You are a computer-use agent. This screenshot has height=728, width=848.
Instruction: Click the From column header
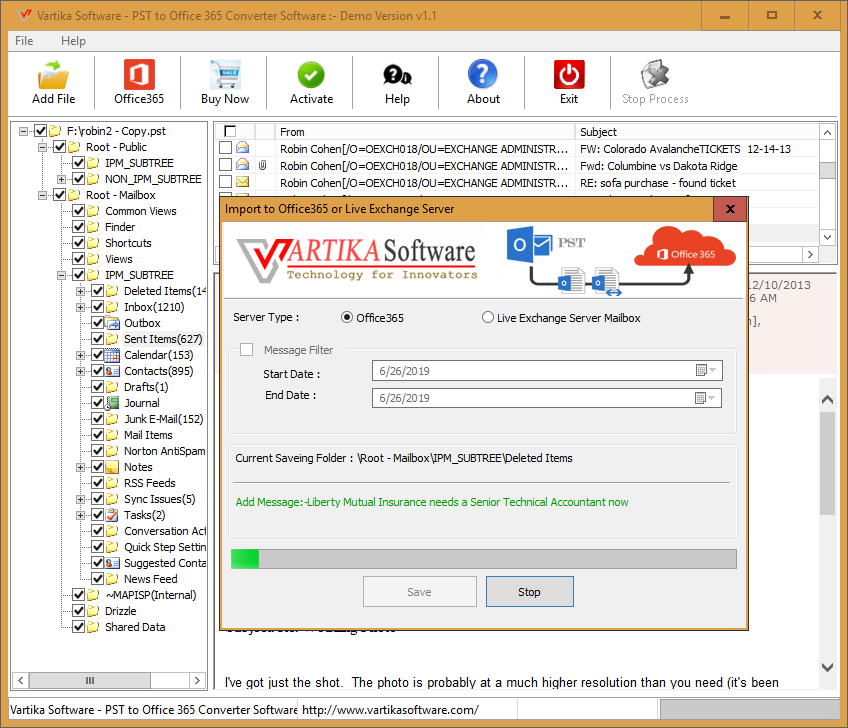point(424,132)
